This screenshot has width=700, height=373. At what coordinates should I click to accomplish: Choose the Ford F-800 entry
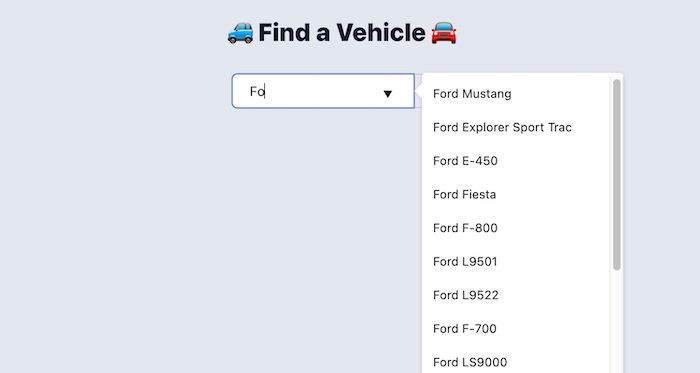coord(516,228)
